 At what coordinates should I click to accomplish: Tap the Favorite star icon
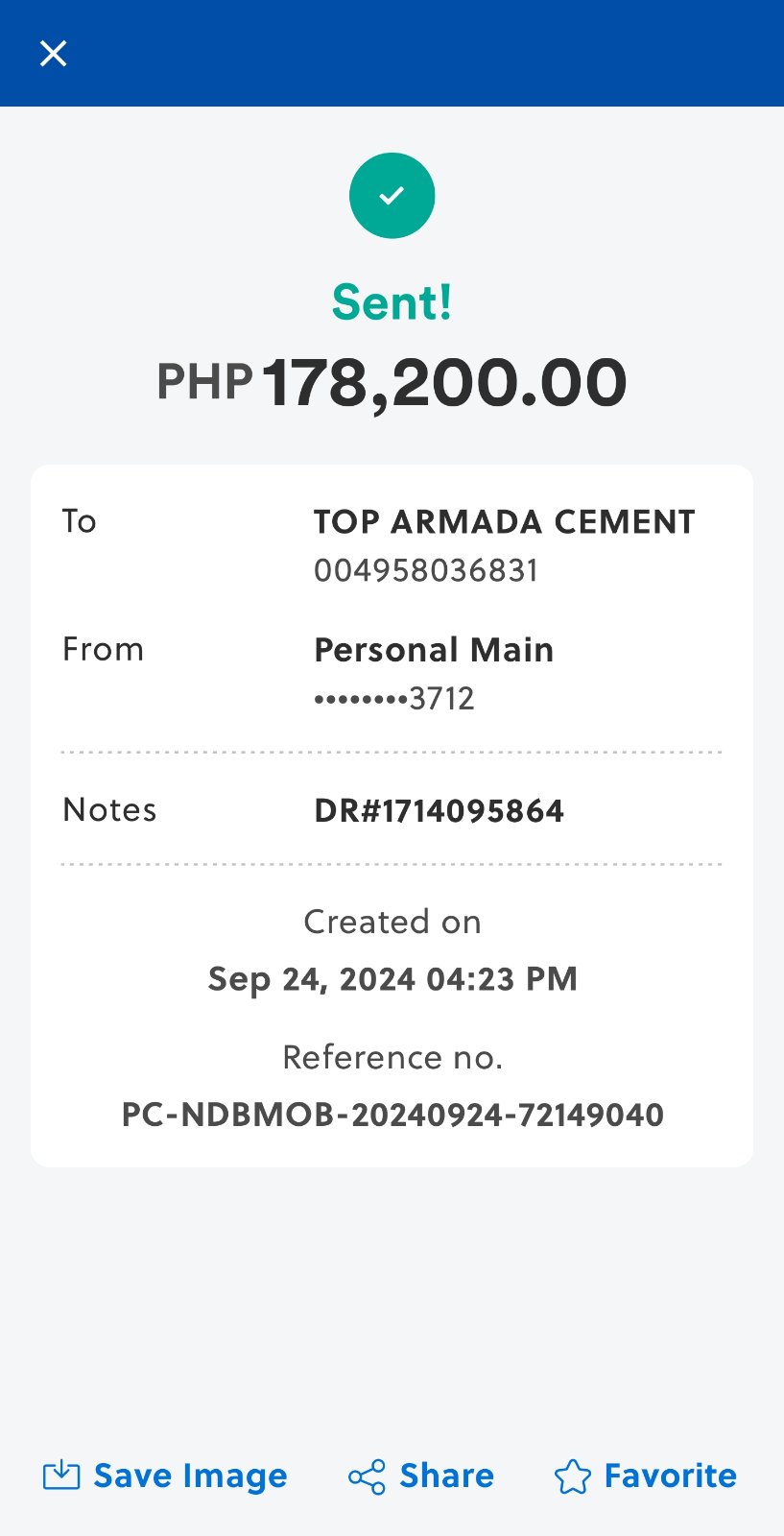click(573, 1476)
